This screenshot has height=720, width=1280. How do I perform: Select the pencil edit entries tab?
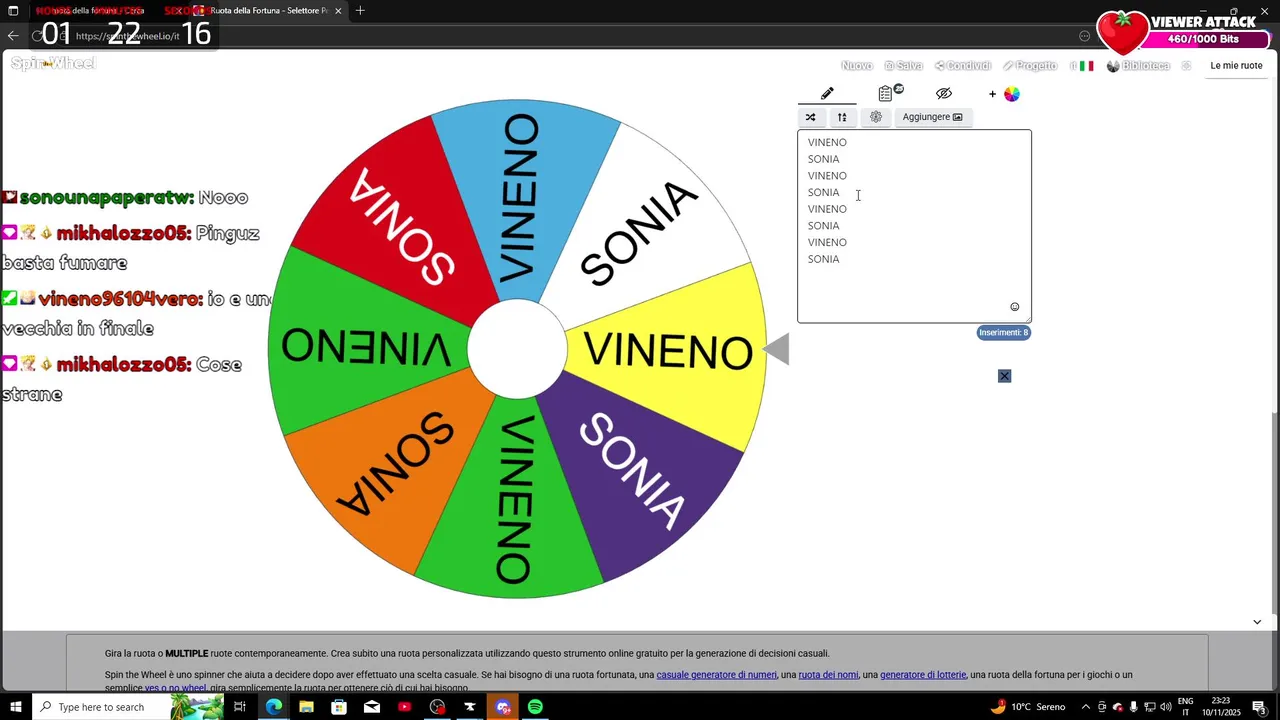point(827,94)
